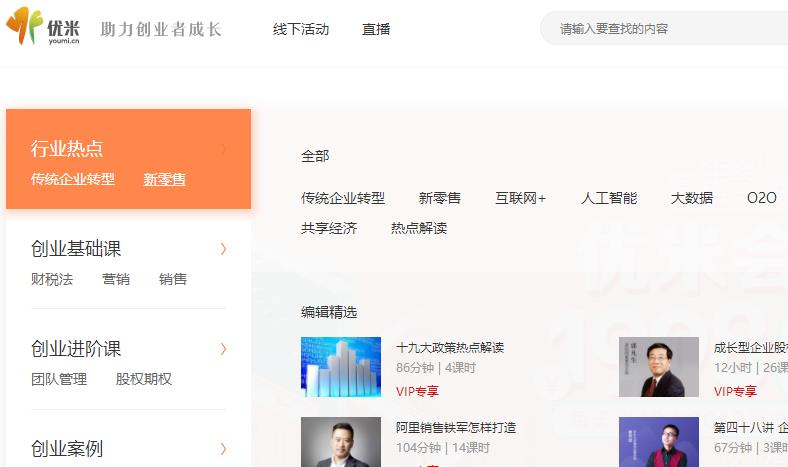The image size is (788, 467).
Task: Select the 热点解读 topic filter
Action: coord(419,228)
